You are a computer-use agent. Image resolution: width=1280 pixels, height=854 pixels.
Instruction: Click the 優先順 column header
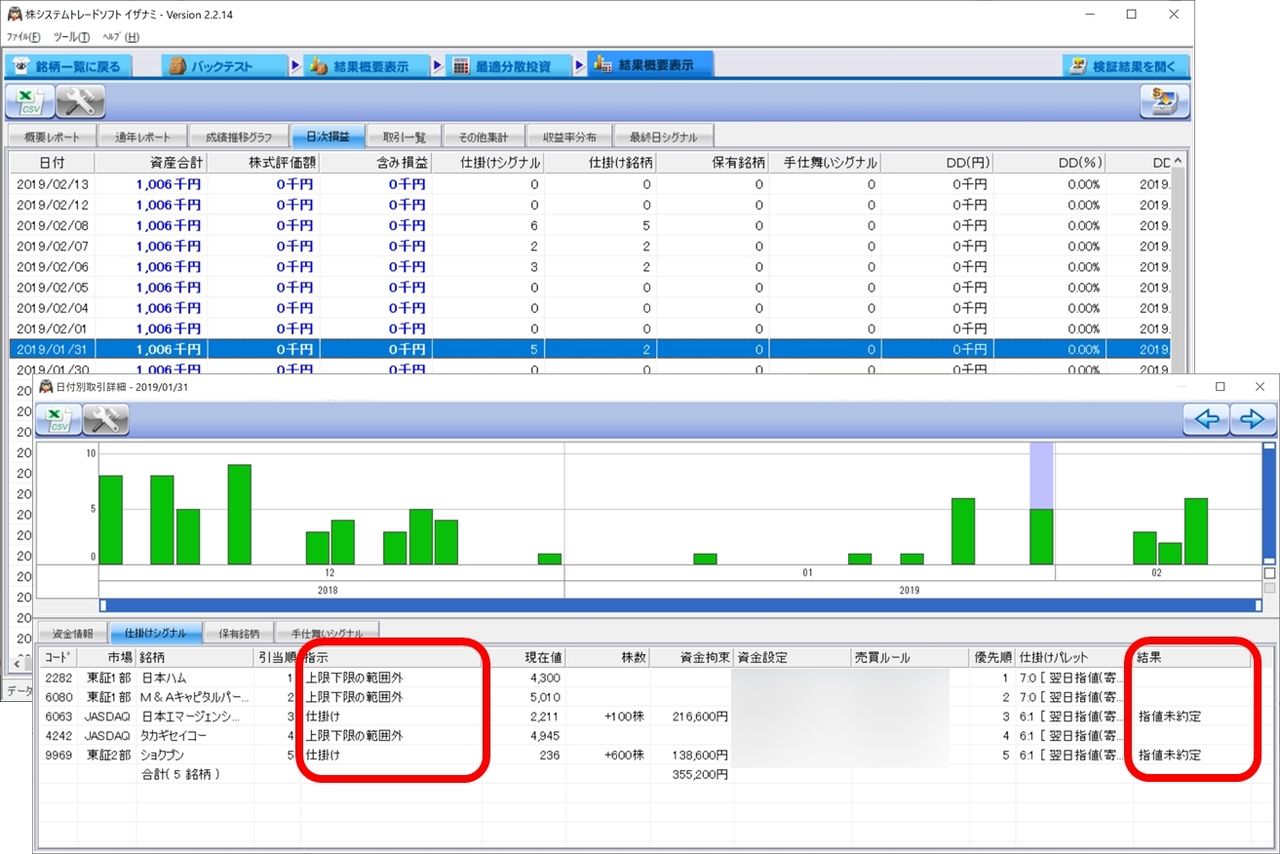tap(993, 658)
